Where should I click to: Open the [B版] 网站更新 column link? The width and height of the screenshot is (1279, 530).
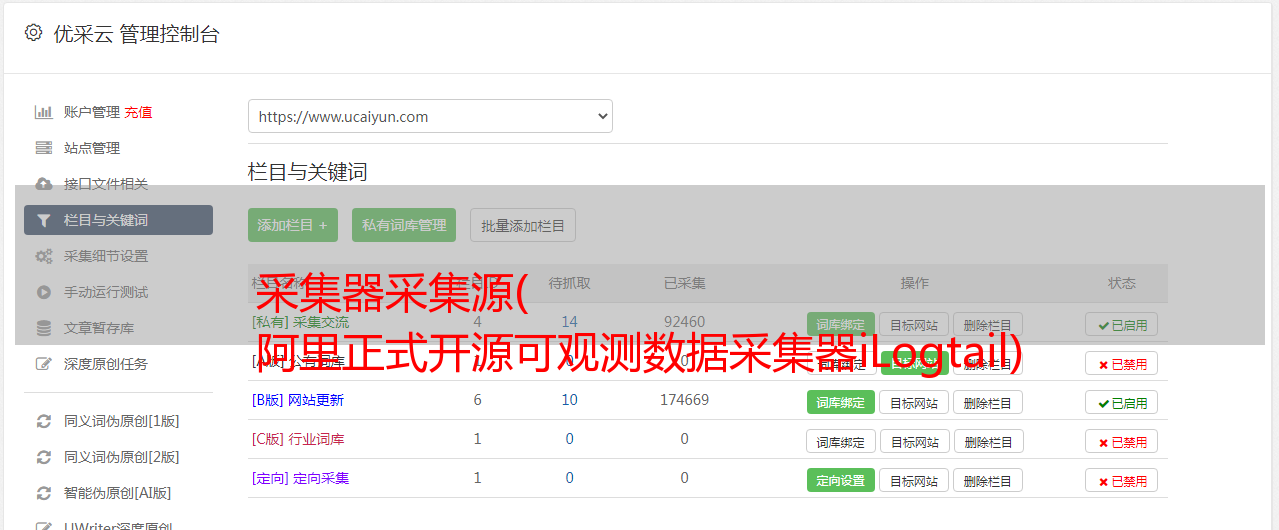[298, 400]
